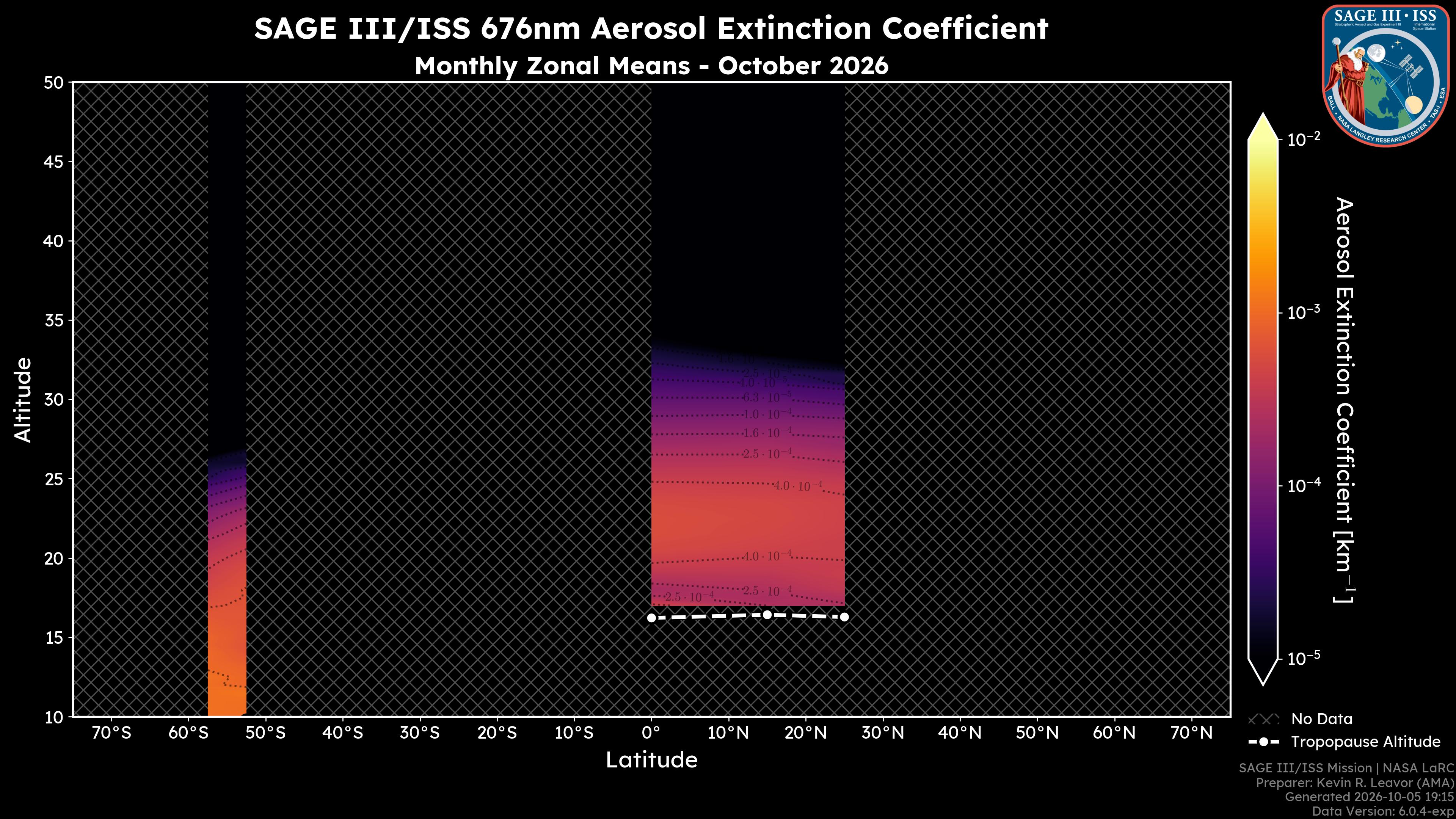
Task: Click the altitude tick label '20'
Action: (x=54, y=559)
